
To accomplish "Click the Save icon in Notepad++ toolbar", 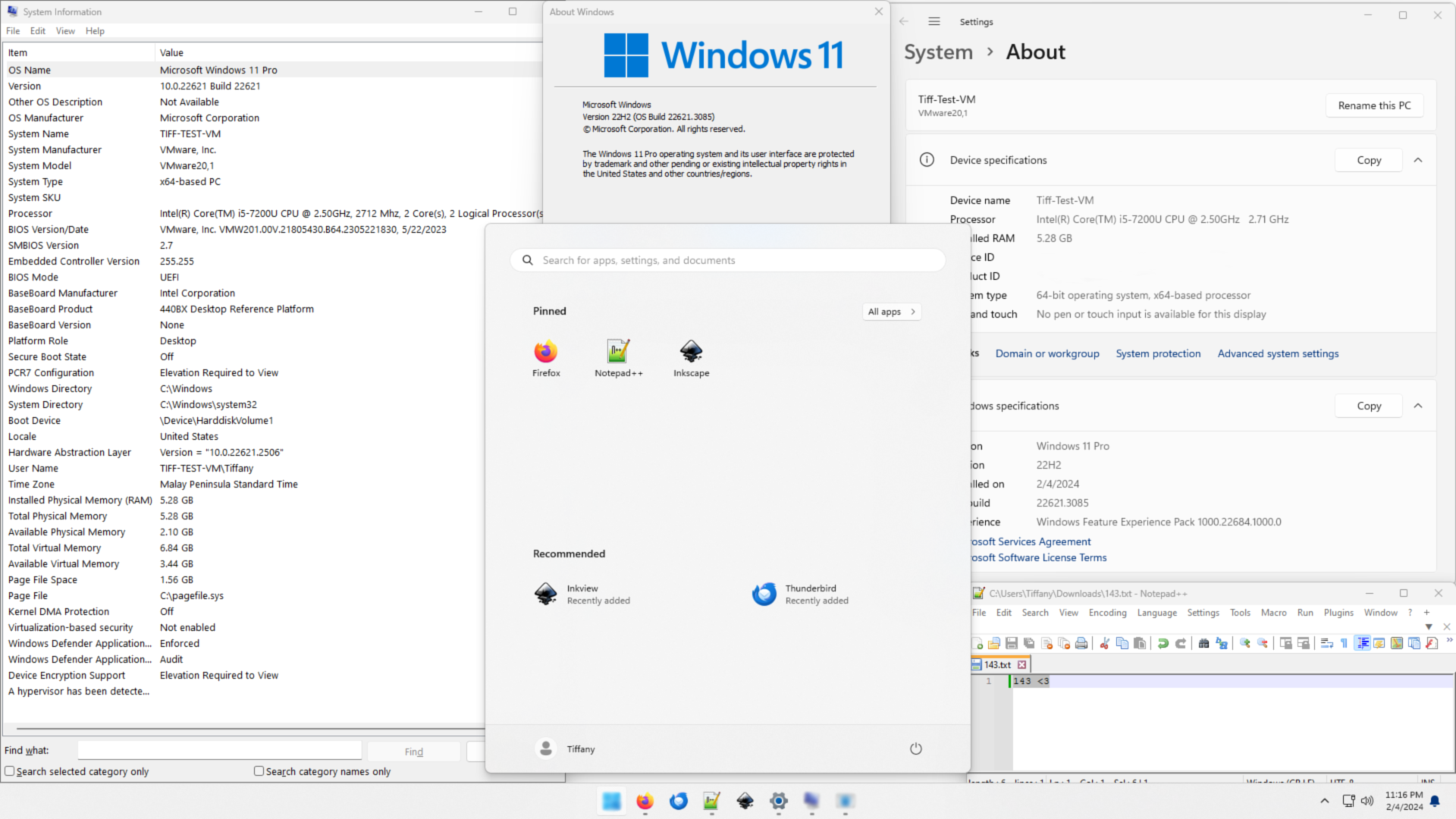I will click(1011, 643).
